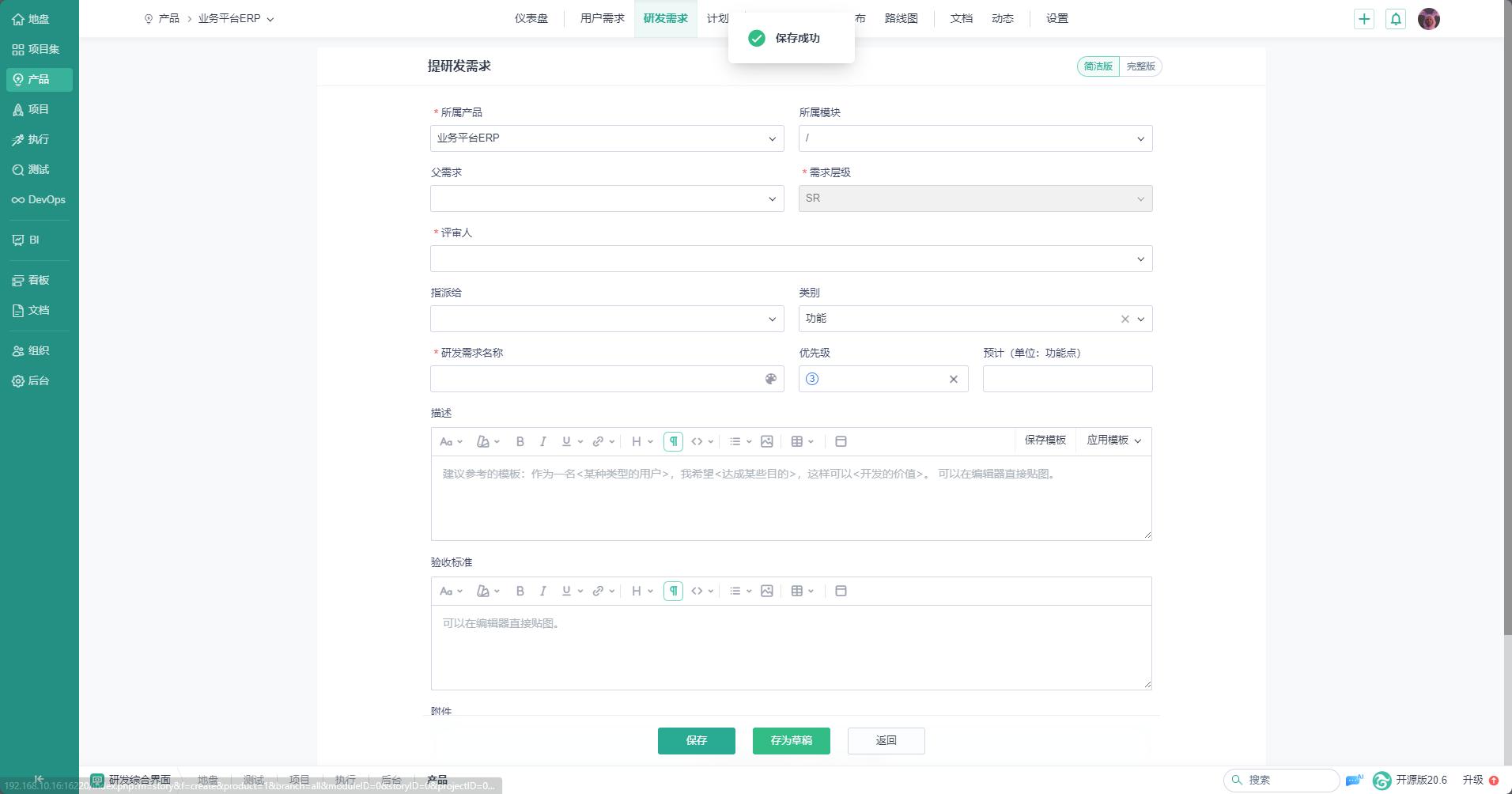Open the 设置 tab in top navigation
1512x794 pixels.
click(x=1057, y=19)
